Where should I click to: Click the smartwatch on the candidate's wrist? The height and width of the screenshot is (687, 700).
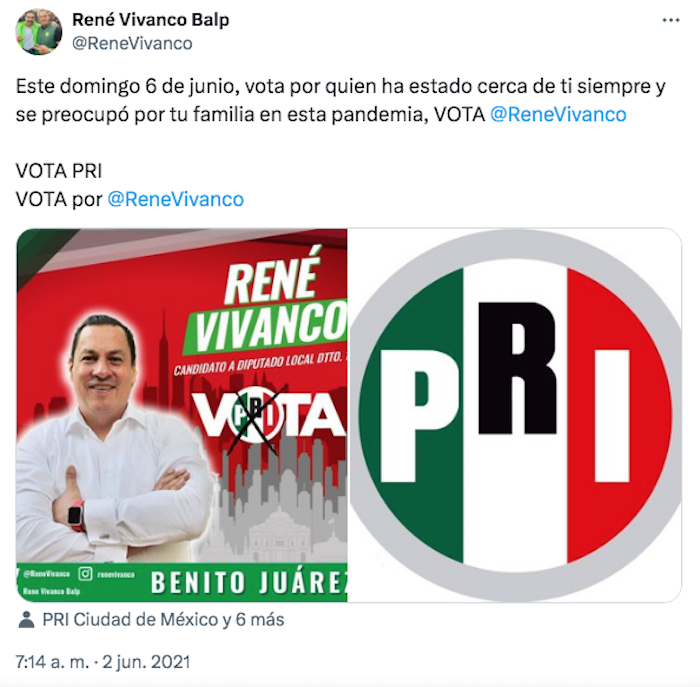[x=76, y=515]
